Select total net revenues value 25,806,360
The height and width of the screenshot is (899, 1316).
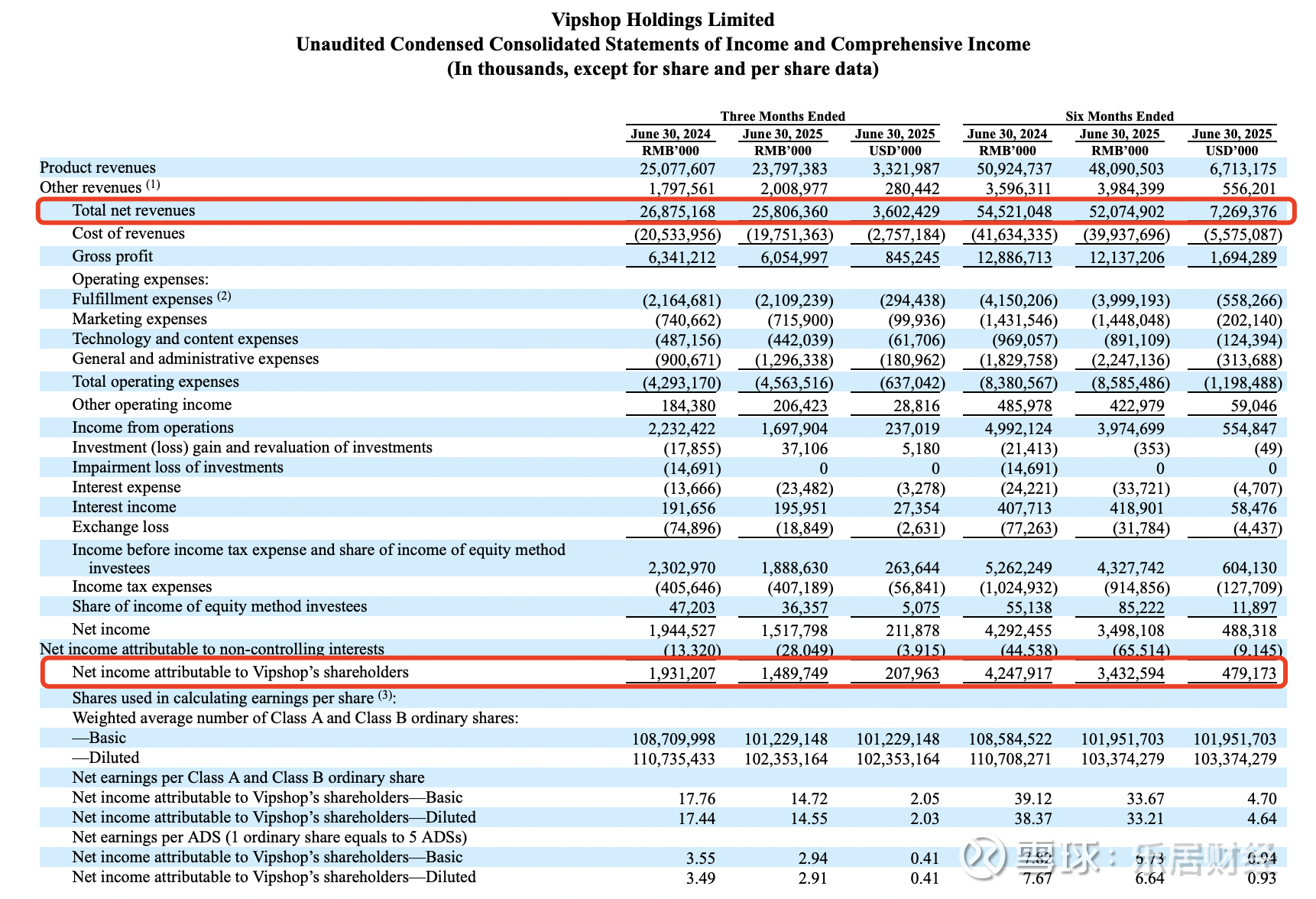click(x=789, y=212)
